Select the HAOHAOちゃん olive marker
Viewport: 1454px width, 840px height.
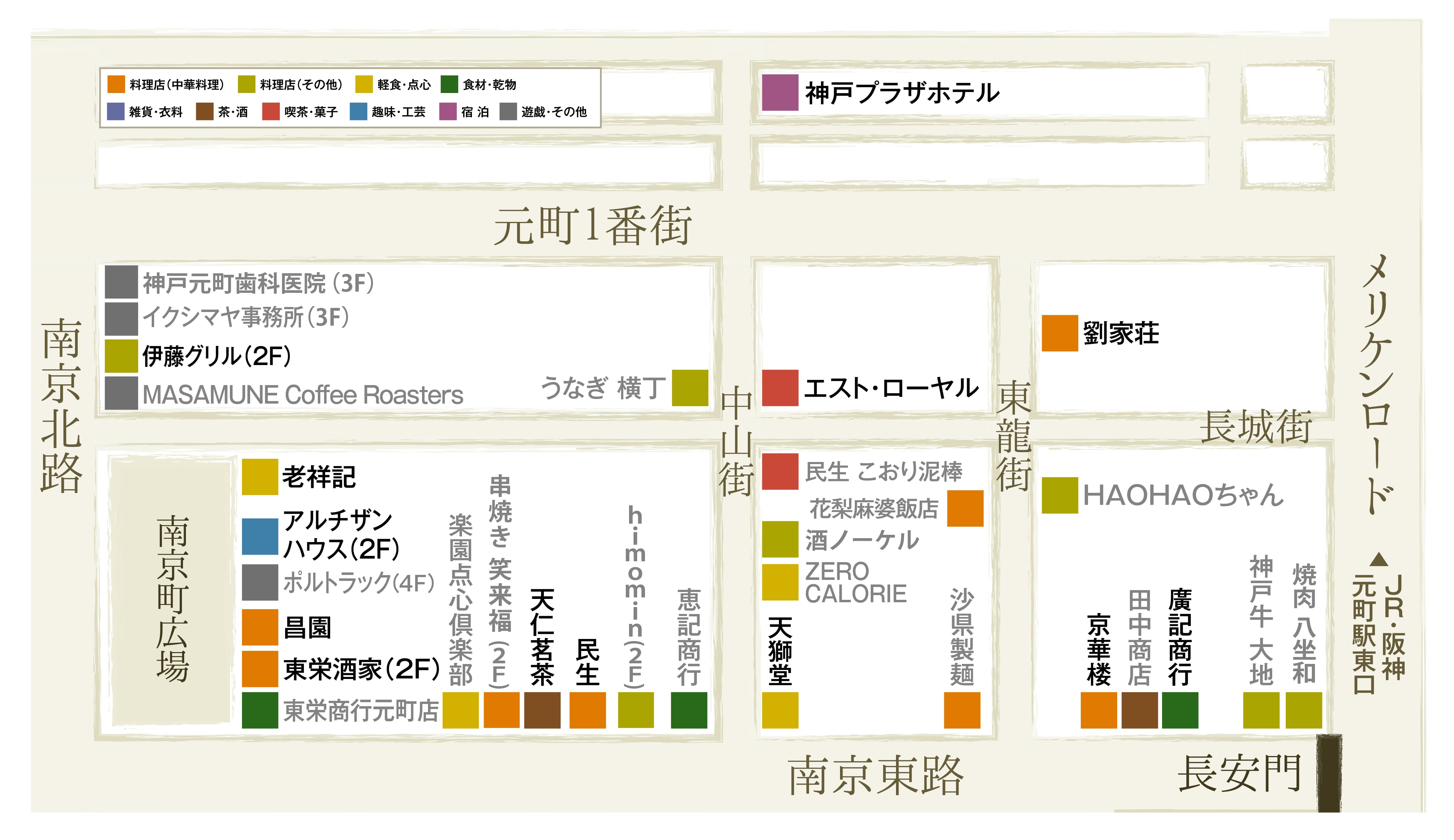point(1059,495)
